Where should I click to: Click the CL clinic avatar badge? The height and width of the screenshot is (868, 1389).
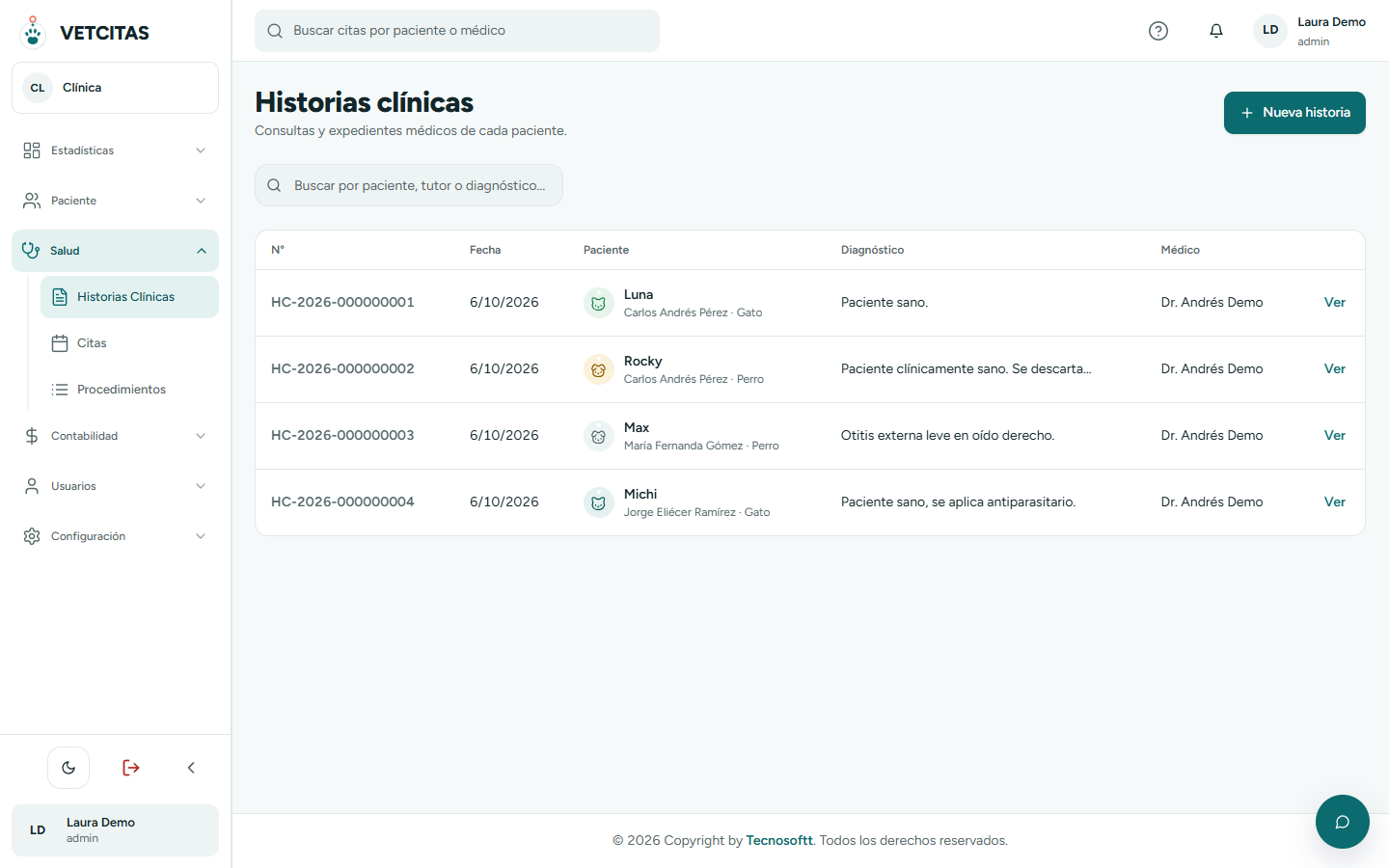click(38, 88)
